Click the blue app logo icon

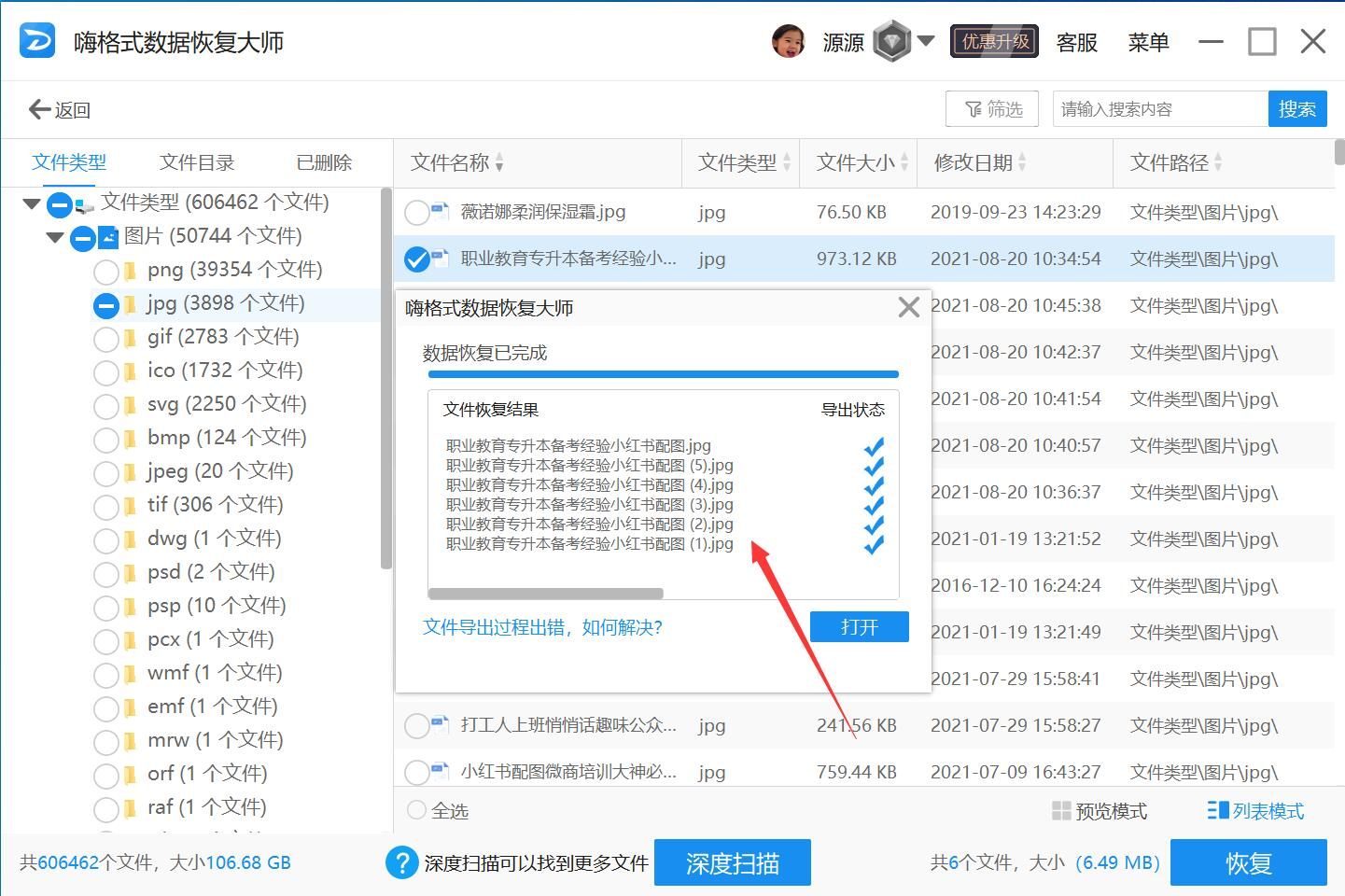(37, 41)
